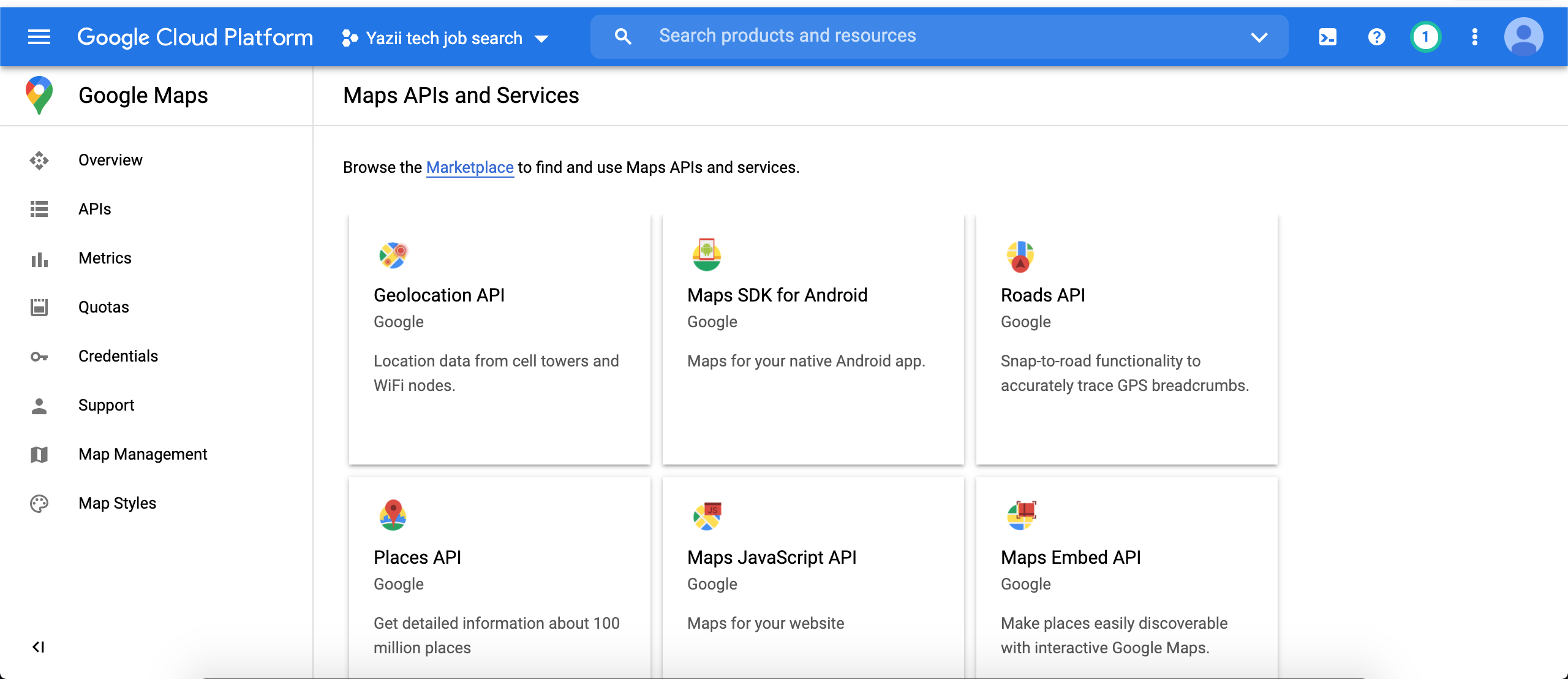The width and height of the screenshot is (1568, 679).
Task: Click the Places API pin icon
Action: point(393,515)
